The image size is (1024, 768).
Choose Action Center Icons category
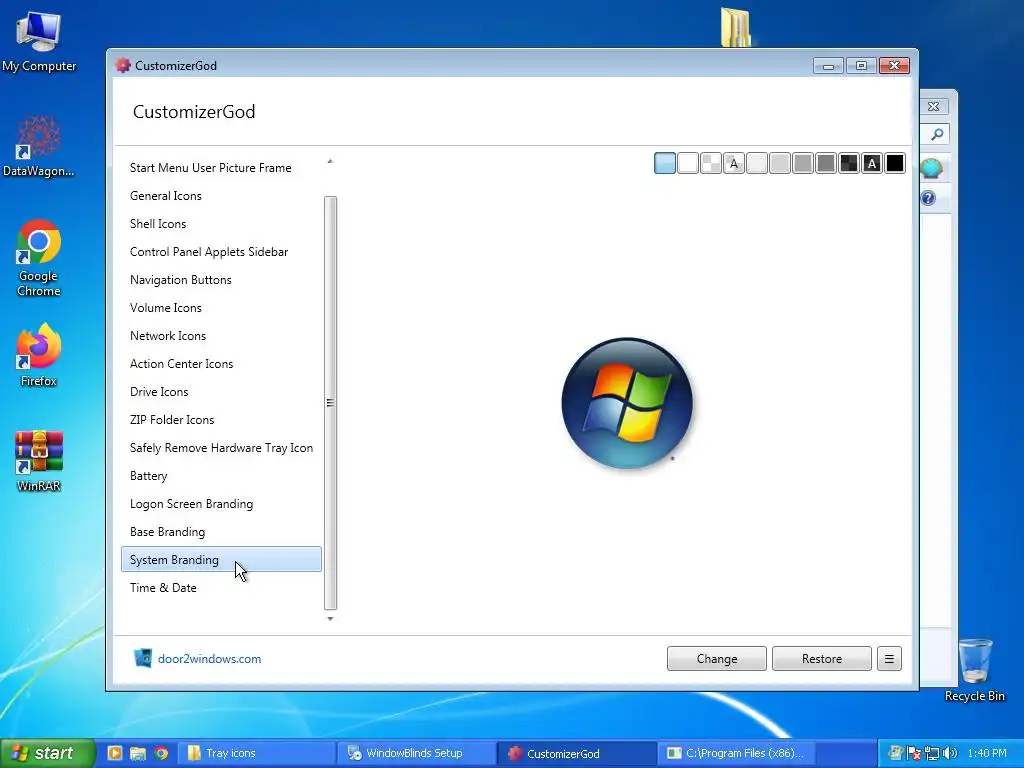(221, 364)
